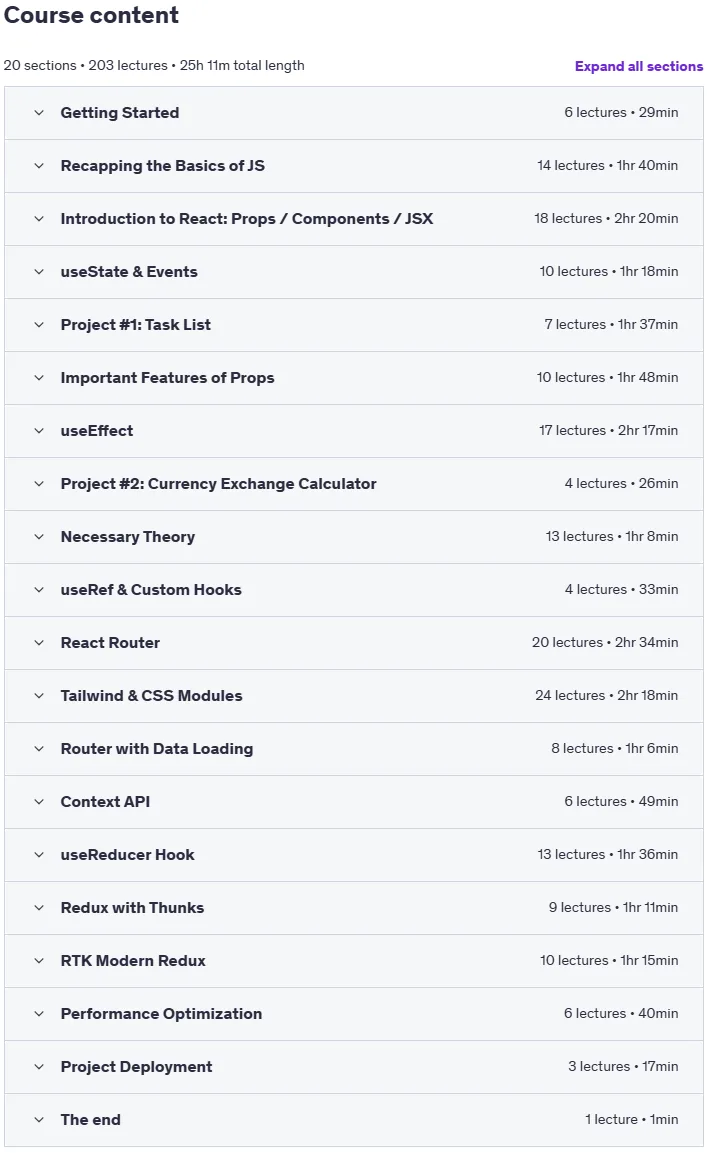
Task: Expand Router with Data Loading section
Action: click(354, 749)
